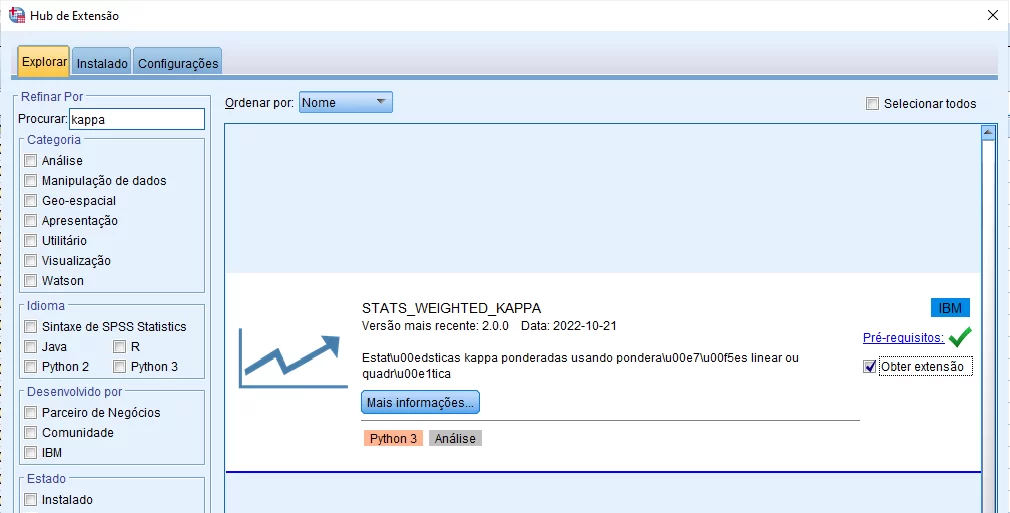Enable the Selecionar todos checkbox
Viewport: 1010px width, 513px height.
(872, 104)
